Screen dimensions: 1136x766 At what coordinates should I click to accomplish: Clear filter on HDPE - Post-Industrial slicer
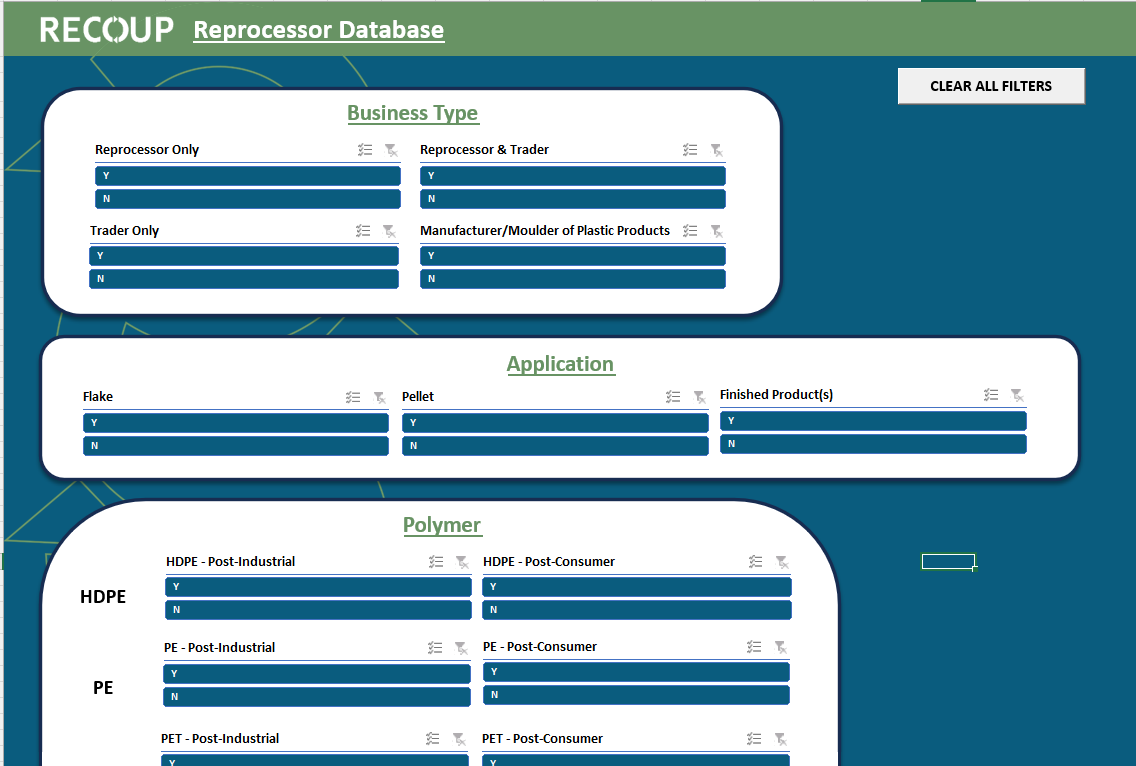tap(462, 561)
